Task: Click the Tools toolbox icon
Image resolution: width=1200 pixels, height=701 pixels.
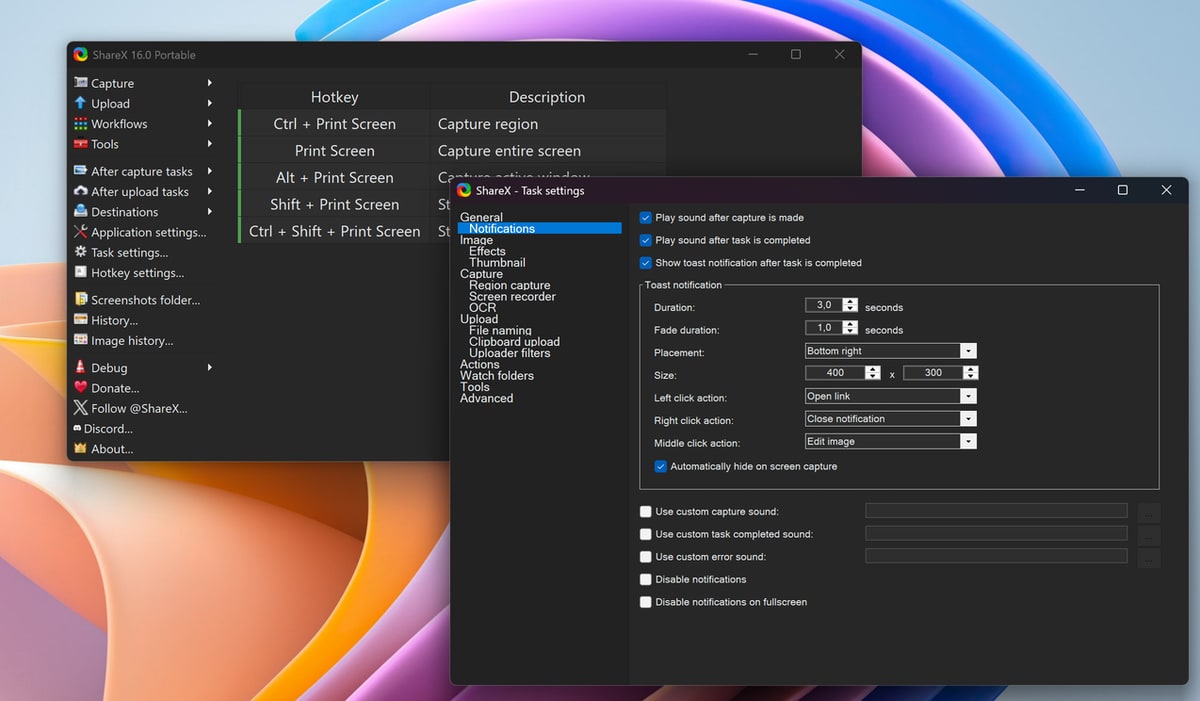Action: tap(80, 144)
